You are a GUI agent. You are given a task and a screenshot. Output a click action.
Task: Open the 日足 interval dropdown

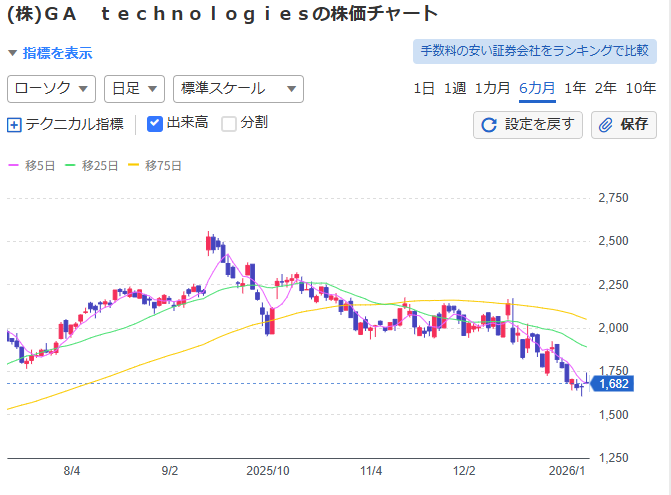134,89
